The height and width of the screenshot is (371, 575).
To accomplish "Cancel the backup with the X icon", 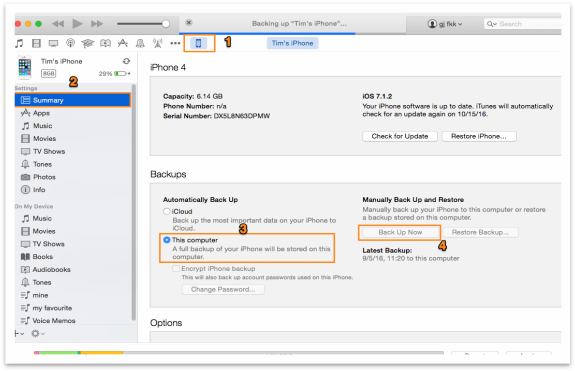I will (x=189, y=22).
